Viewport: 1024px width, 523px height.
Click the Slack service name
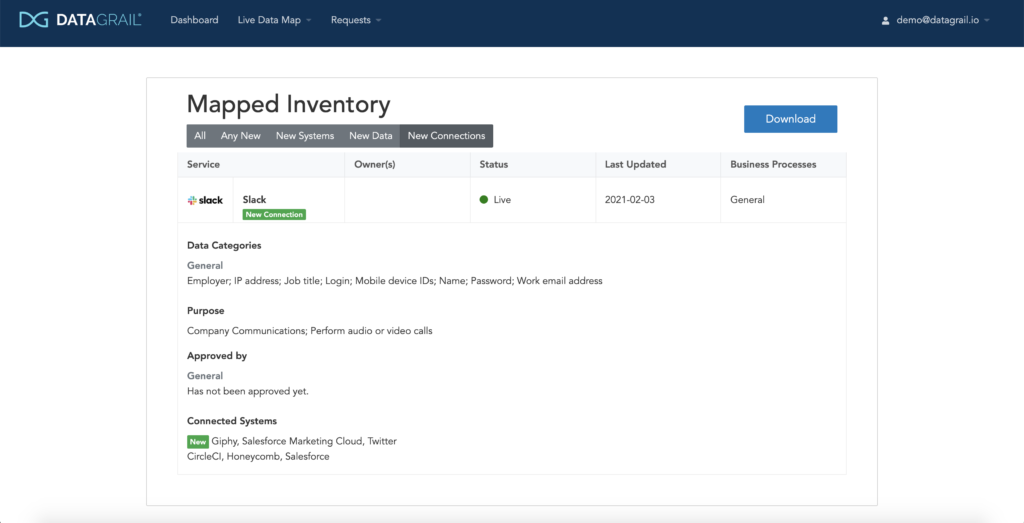coord(254,199)
